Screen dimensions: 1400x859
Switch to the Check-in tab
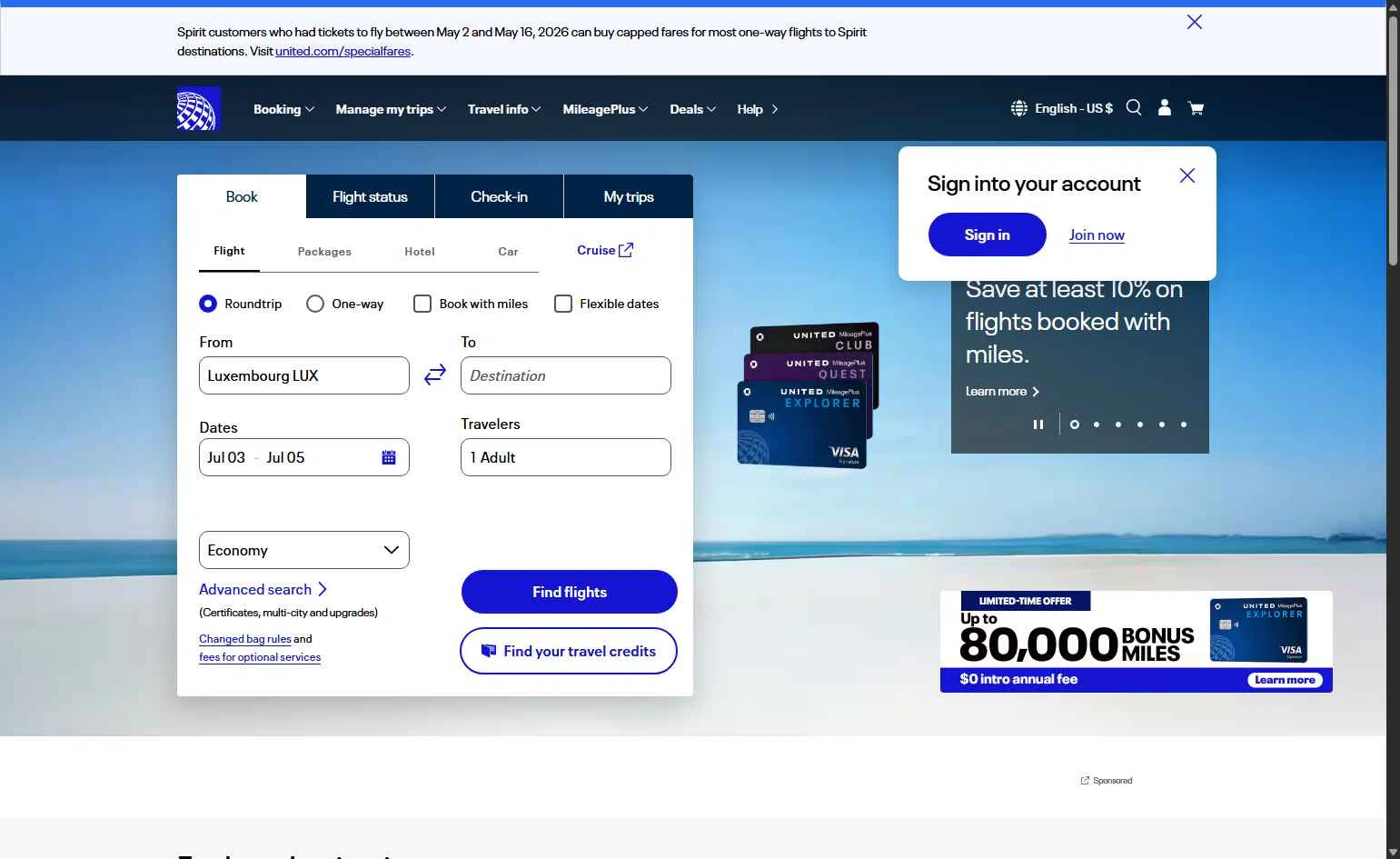(499, 196)
